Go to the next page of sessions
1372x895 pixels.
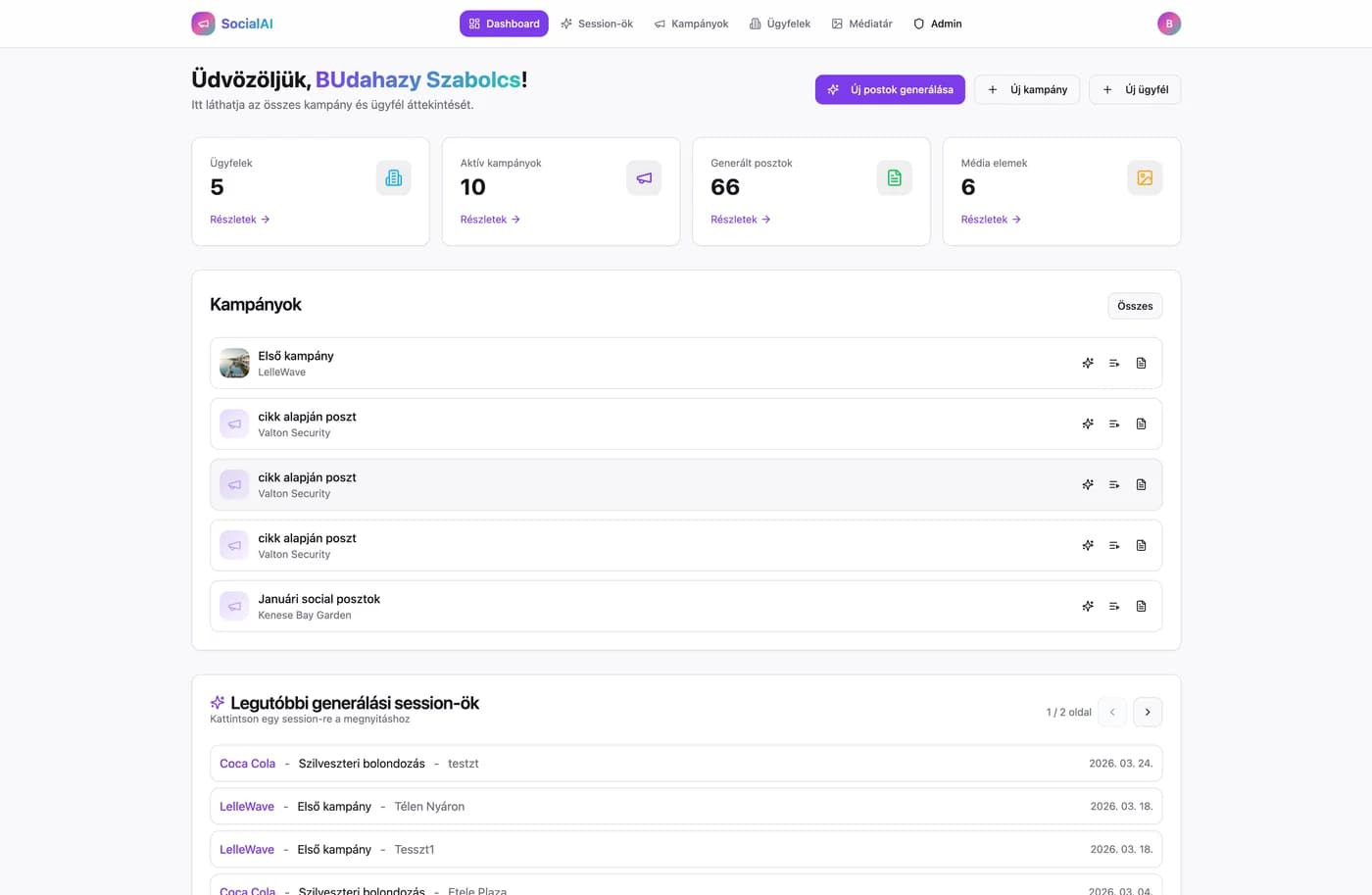(x=1148, y=712)
